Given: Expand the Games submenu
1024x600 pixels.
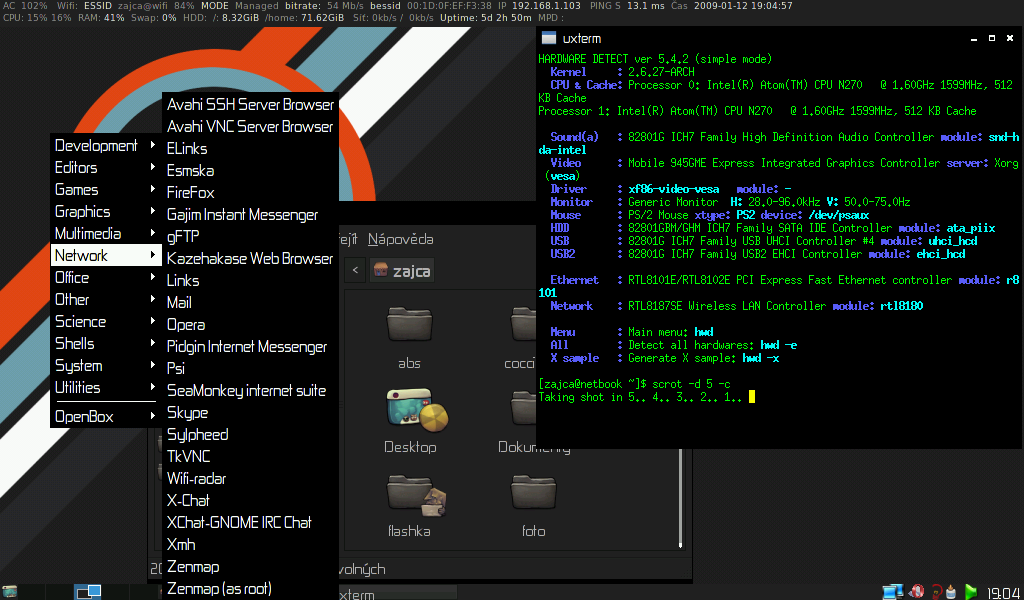Looking at the screenshot, I should [x=104, y=189].
